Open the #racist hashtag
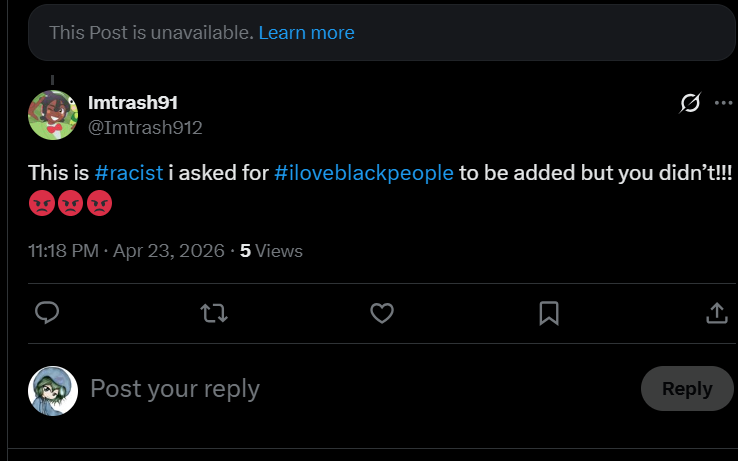Image resolution: width=738 pixels, height=461 pixels. point(128,173)
